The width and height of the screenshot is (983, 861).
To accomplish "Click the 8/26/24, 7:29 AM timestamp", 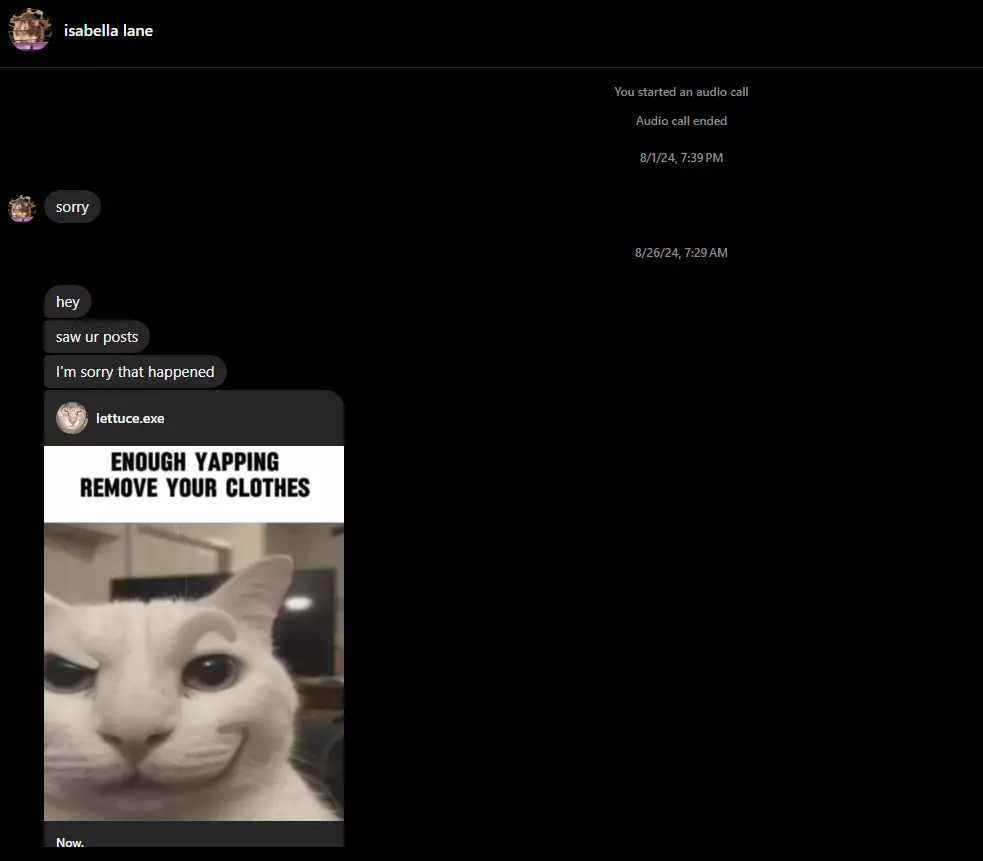I will pyautogui.click(x=681, y=253).
